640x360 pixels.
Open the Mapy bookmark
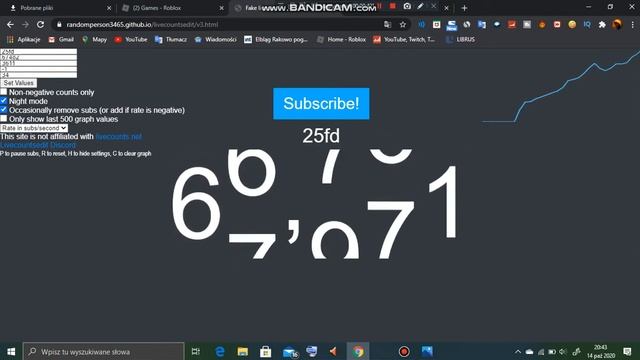pos(94,40)
